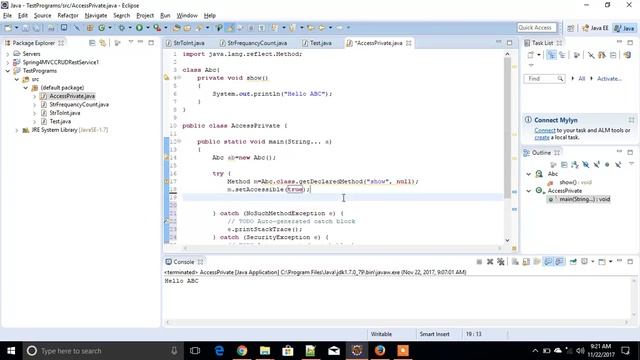This screenshot has width=640, height=360.
Task: Open Display Selected Console dropdown arrow
Action: coord(592,262)
